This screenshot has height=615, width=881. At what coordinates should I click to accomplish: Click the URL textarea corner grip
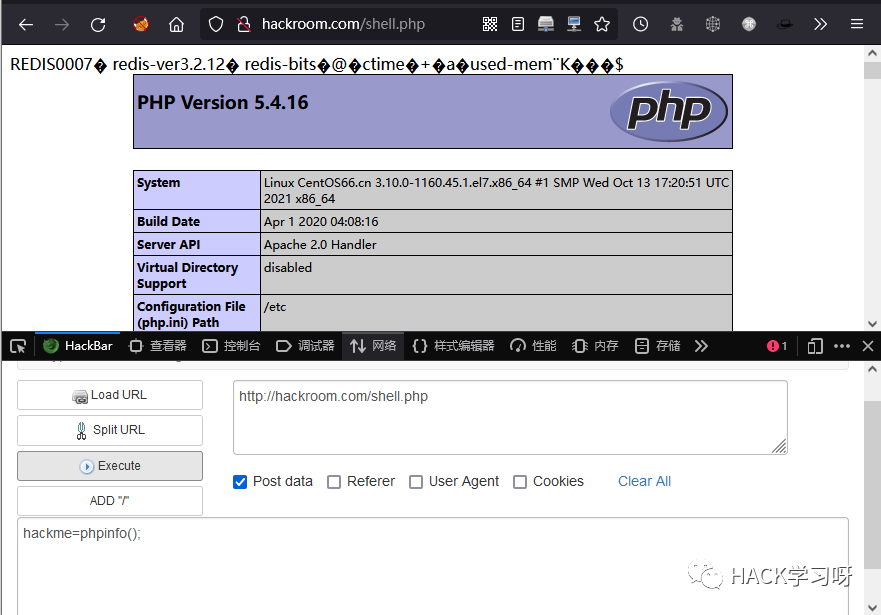pyautogui.click(x=779, y=446)
